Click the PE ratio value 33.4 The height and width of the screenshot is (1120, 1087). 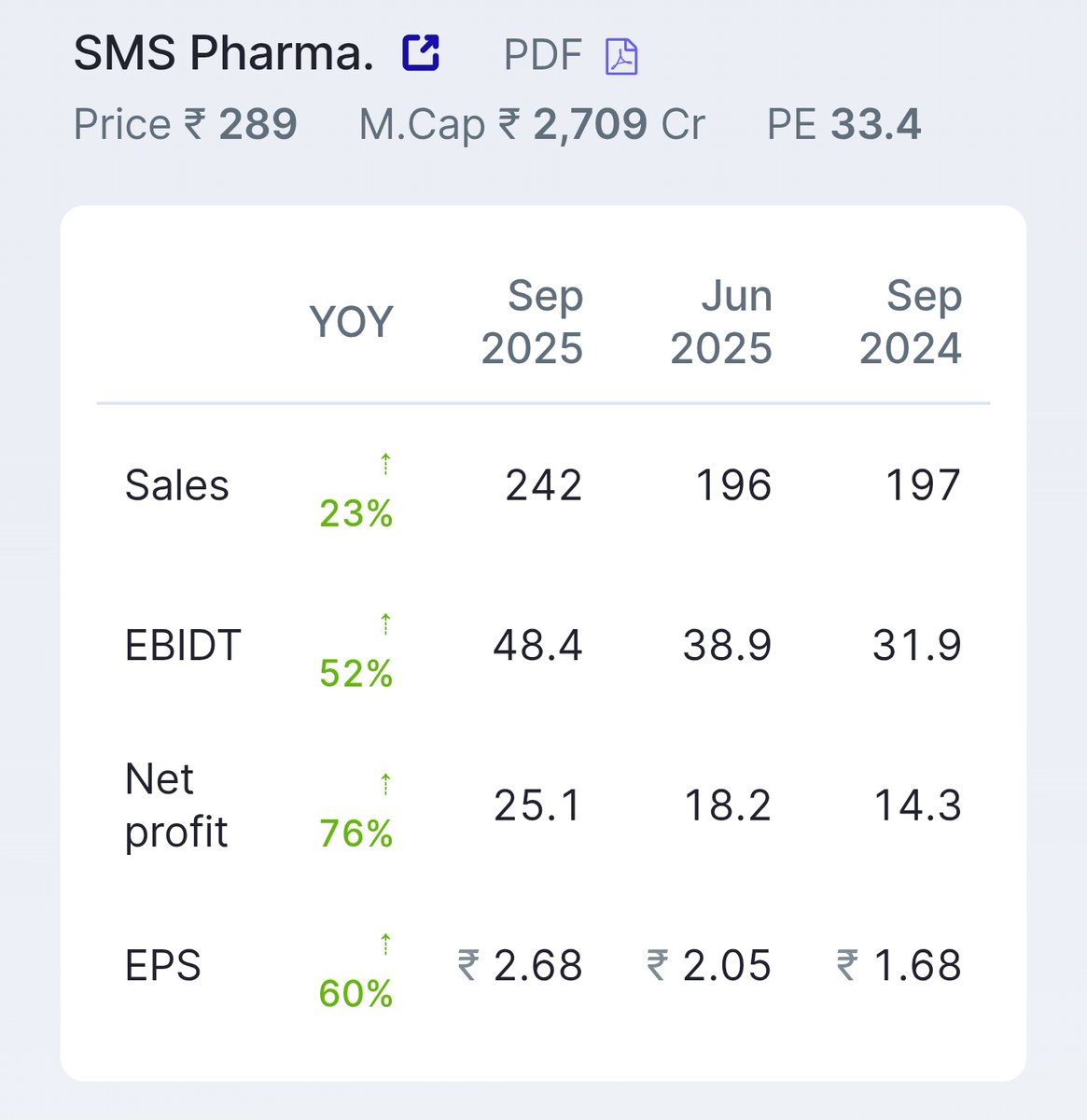tap(875, 124)
